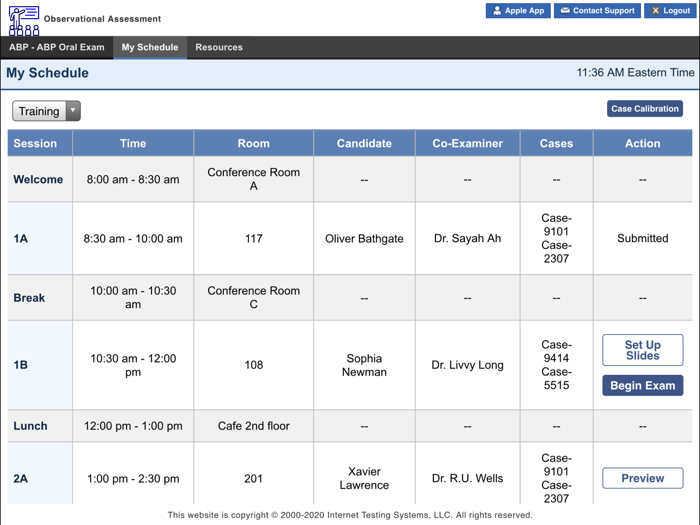This screenshot has width=700, height=525.
Task: Click the envelope icon on Contact Support
Action: (x=565, y=11)
